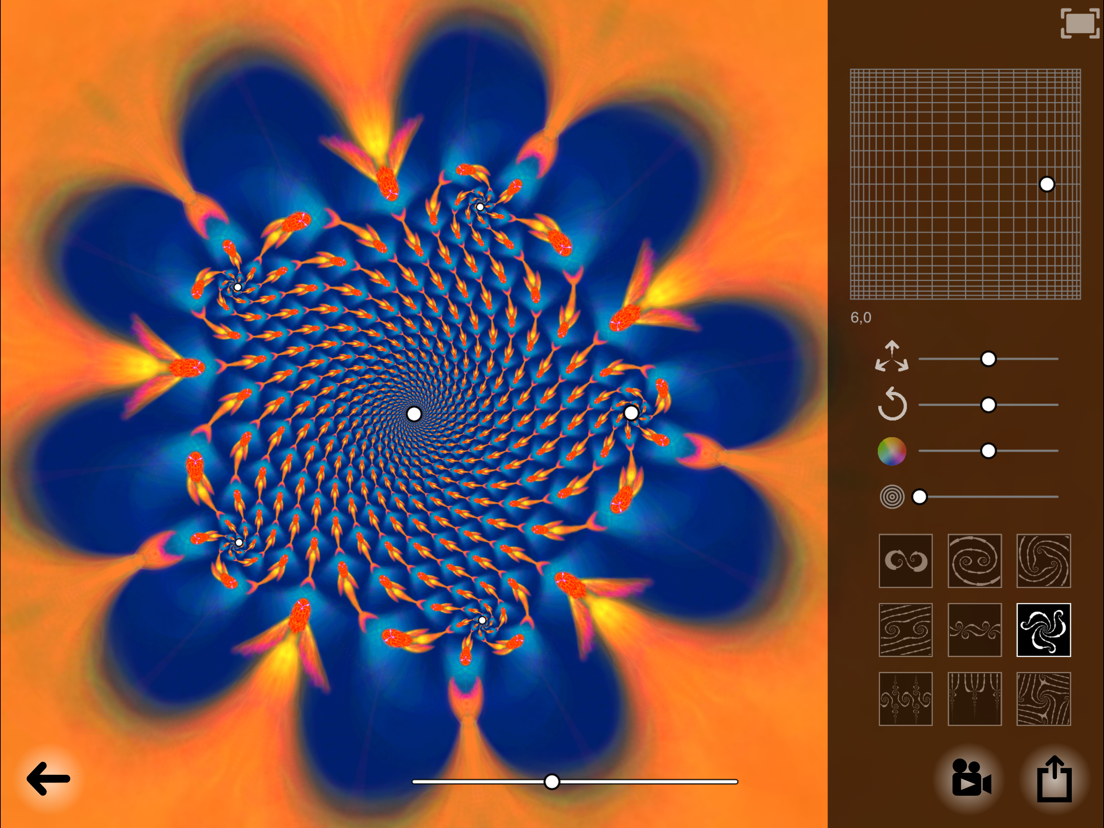The image size is (1104, 828).
Task: Start video recording with the camera icon
Action: click(971, 777)
